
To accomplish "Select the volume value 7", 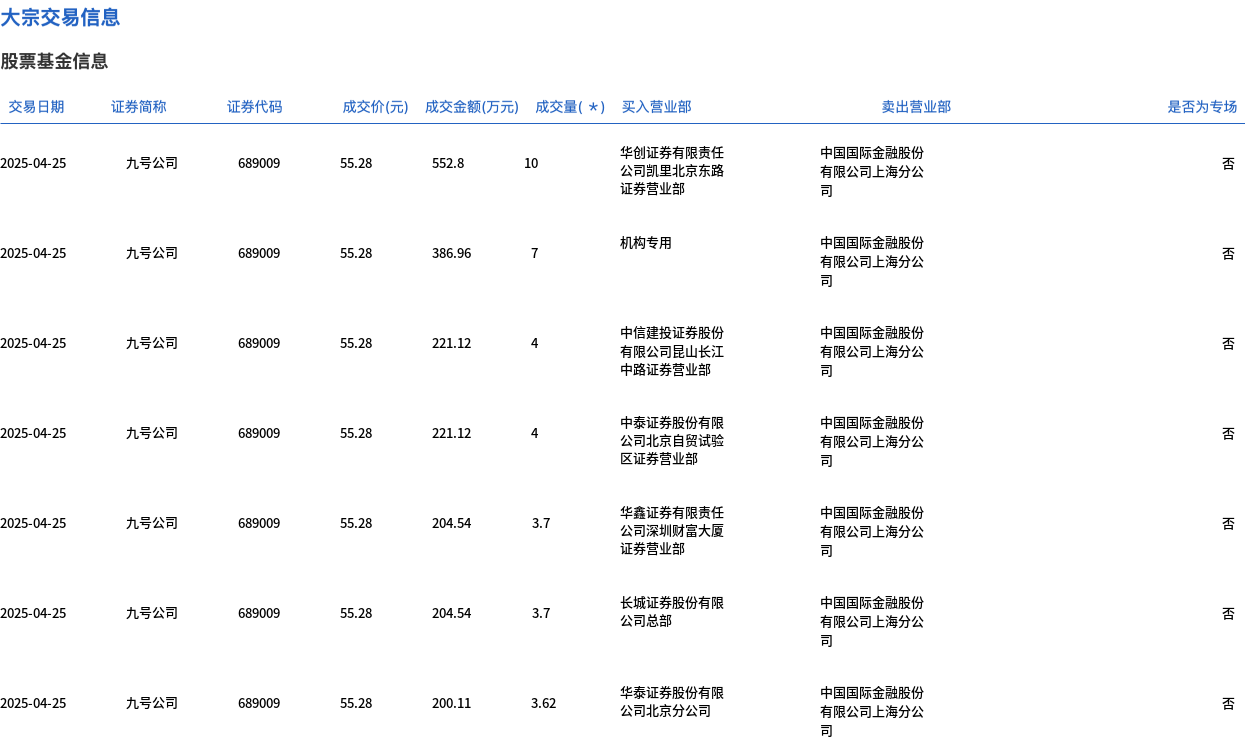I will [535, 253].
